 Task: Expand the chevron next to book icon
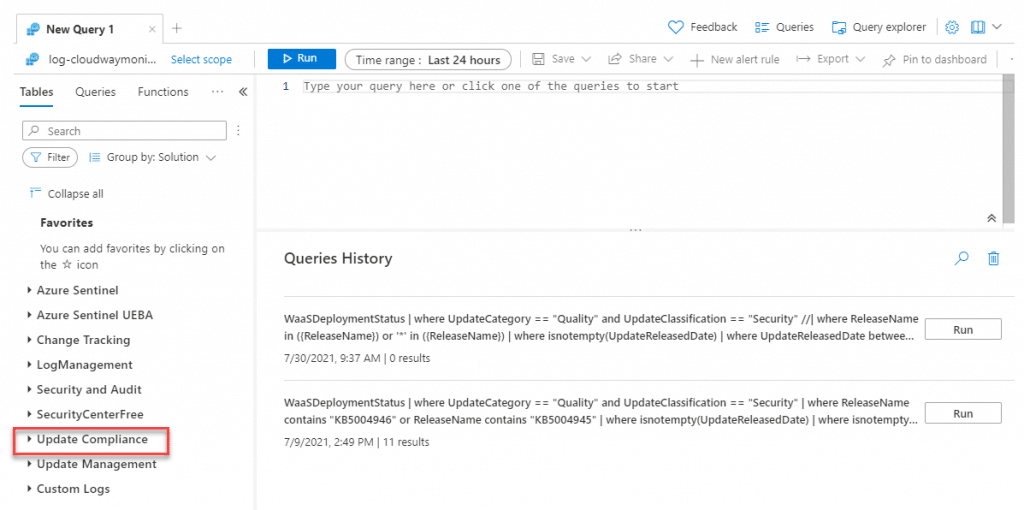[997, 27]
